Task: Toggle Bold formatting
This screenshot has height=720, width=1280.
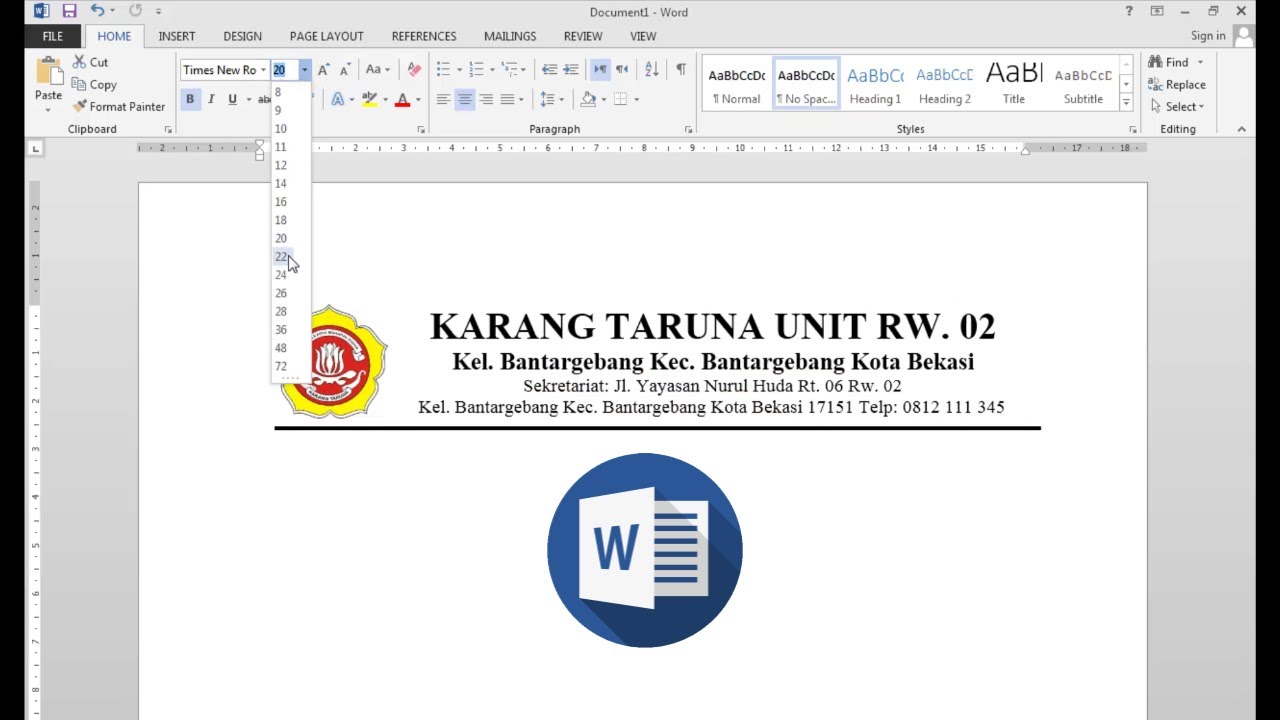Action: point(189,99)
